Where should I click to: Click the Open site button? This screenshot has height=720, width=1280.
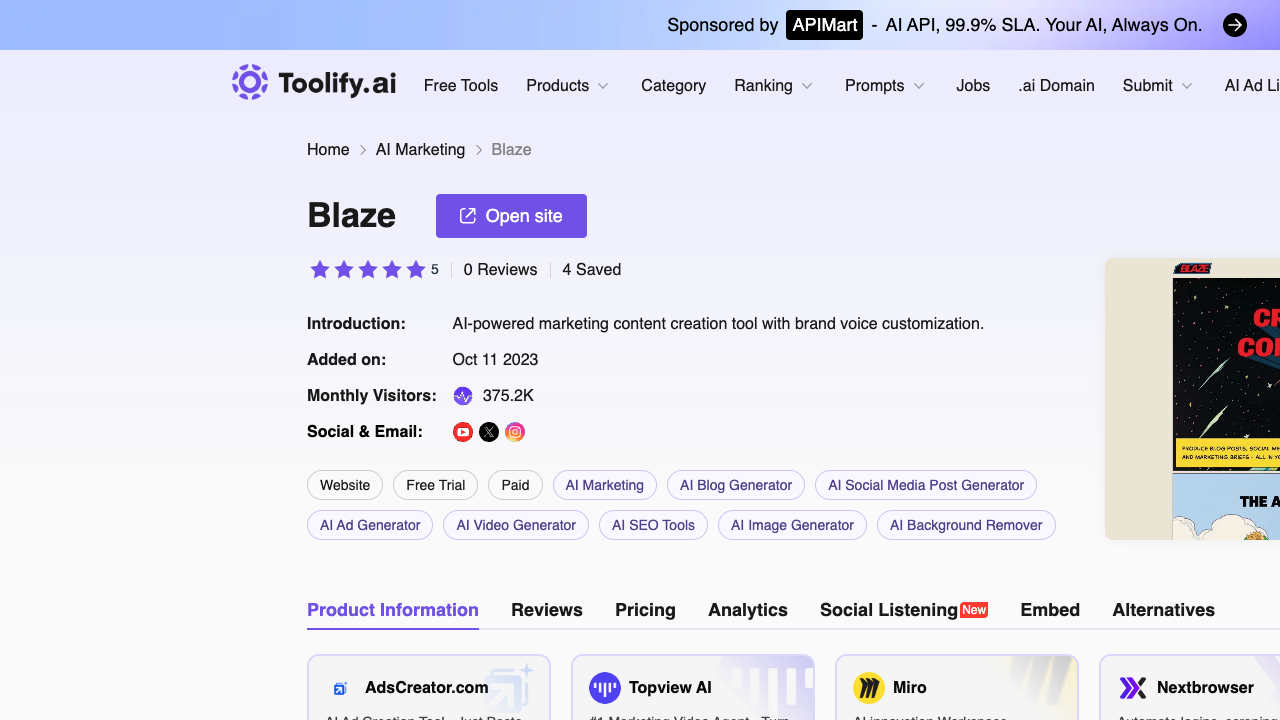(511, 216)
